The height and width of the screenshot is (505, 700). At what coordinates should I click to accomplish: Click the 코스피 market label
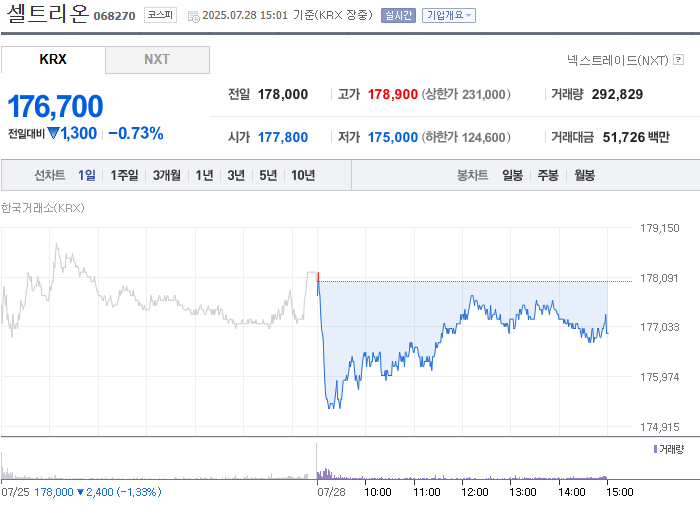coord(160,15)
